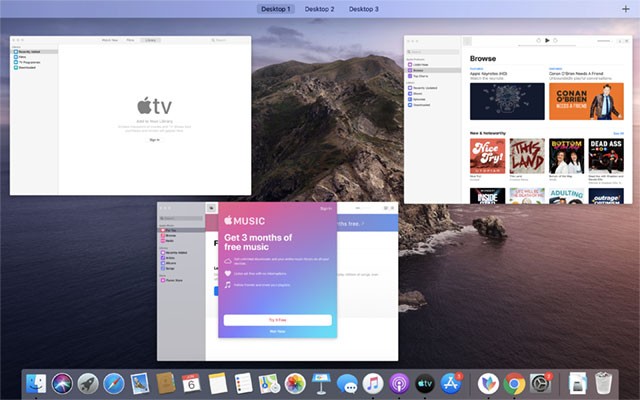Skip forward button in Podcasts window
Screen dimensions: 640x400
tap(555, 40)
